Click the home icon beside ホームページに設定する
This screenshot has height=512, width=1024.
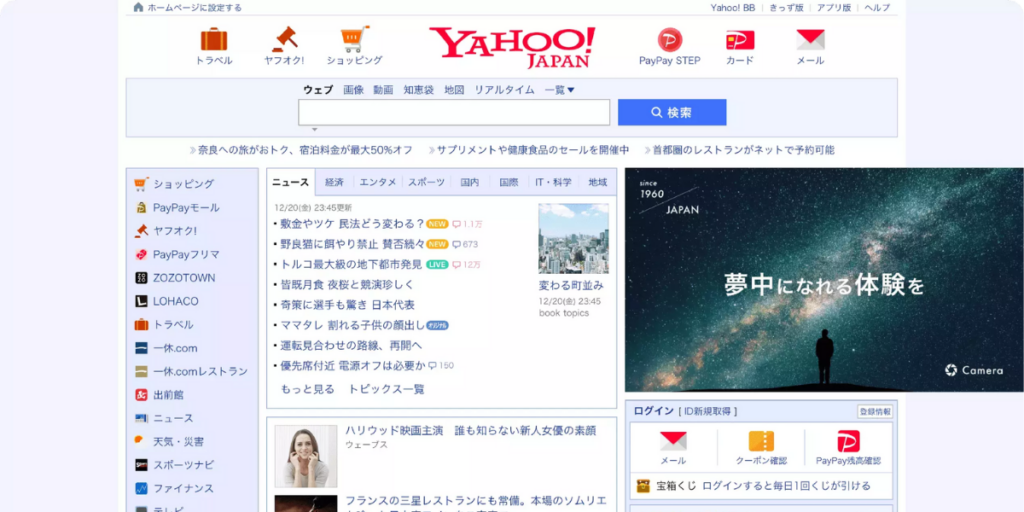(138, 8)
